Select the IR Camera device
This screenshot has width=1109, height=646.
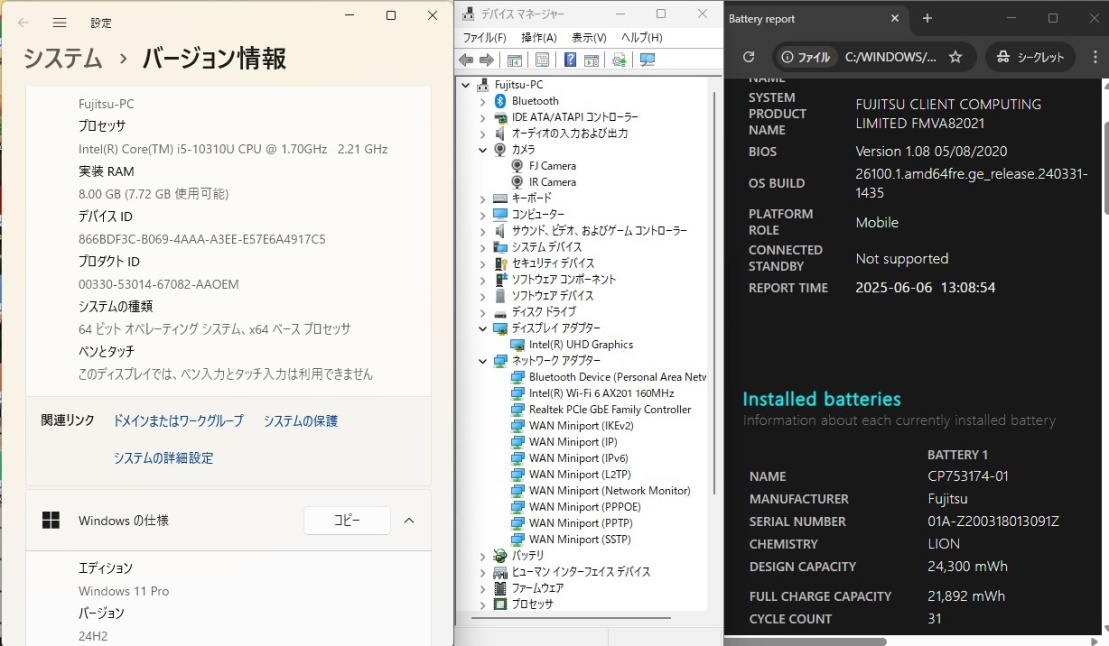[552, 182]
